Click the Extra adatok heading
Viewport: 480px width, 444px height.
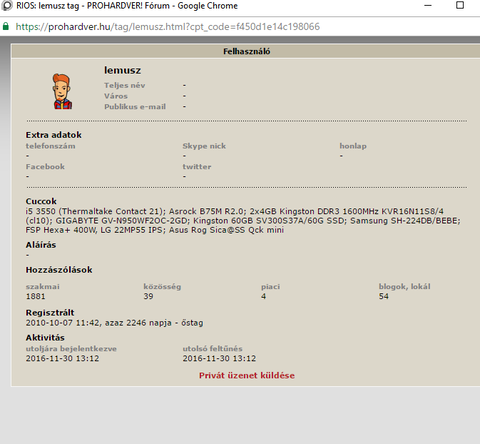[54, 135]
